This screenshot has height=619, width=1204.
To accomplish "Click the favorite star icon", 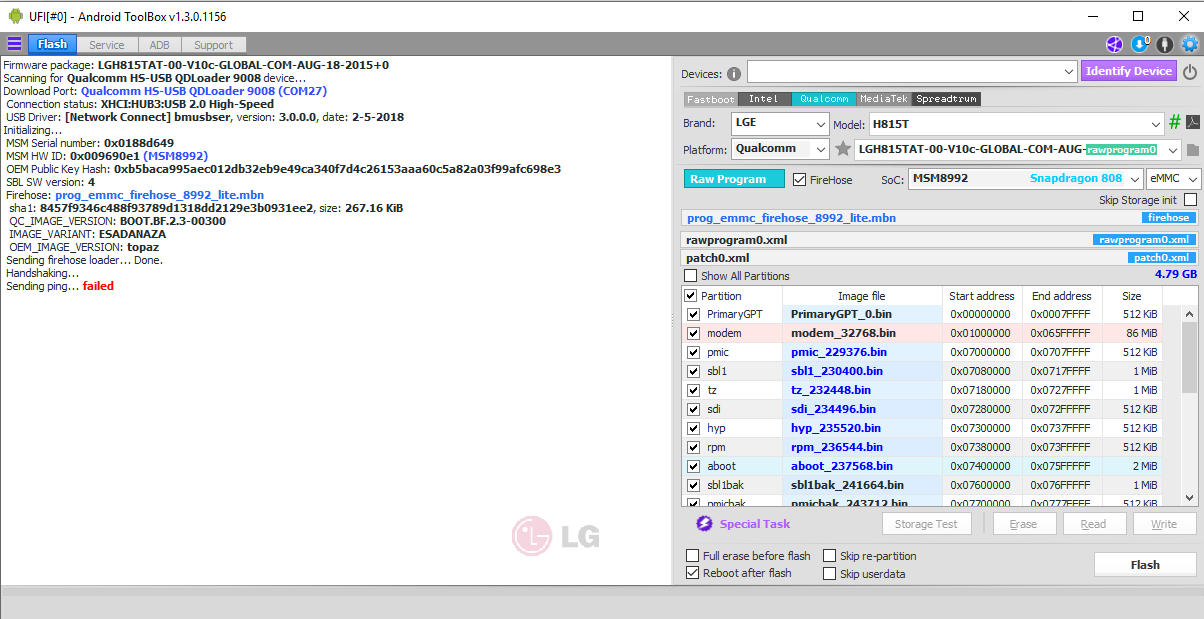I will pyautogui.click(x=844, y=149).
